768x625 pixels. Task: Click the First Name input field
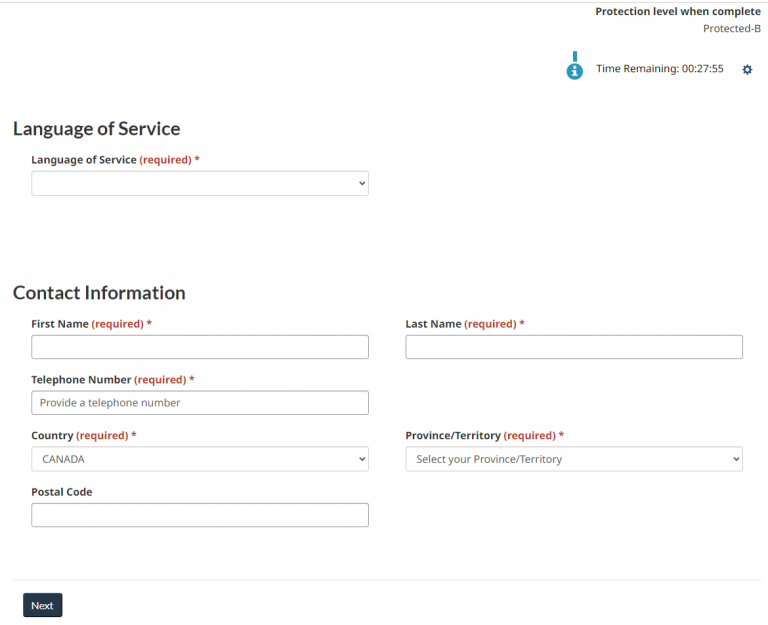(x=200, y=347)
